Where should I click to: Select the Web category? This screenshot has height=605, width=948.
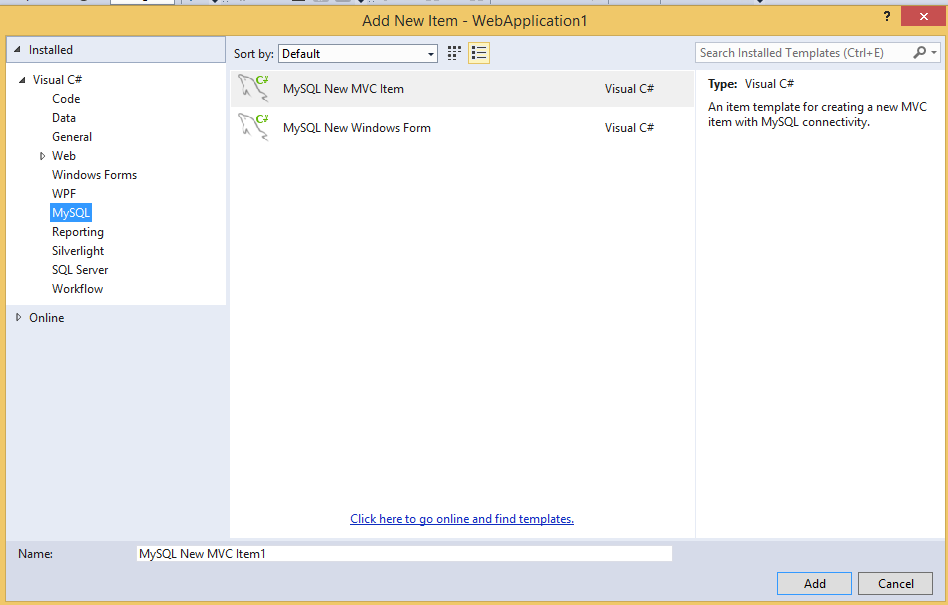click(x=63, y=156)
